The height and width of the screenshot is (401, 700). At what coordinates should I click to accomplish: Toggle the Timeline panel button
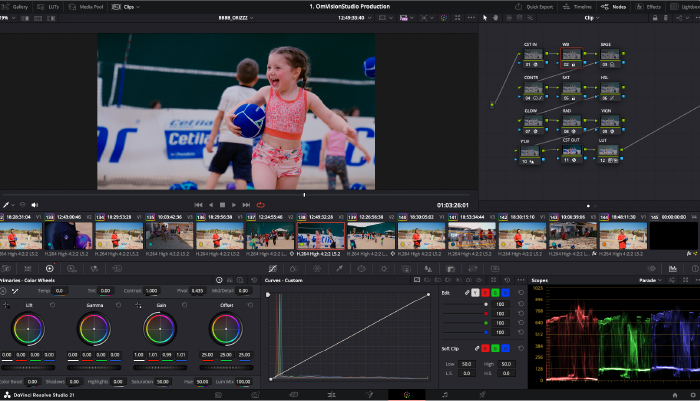click(x=577, y=7)
